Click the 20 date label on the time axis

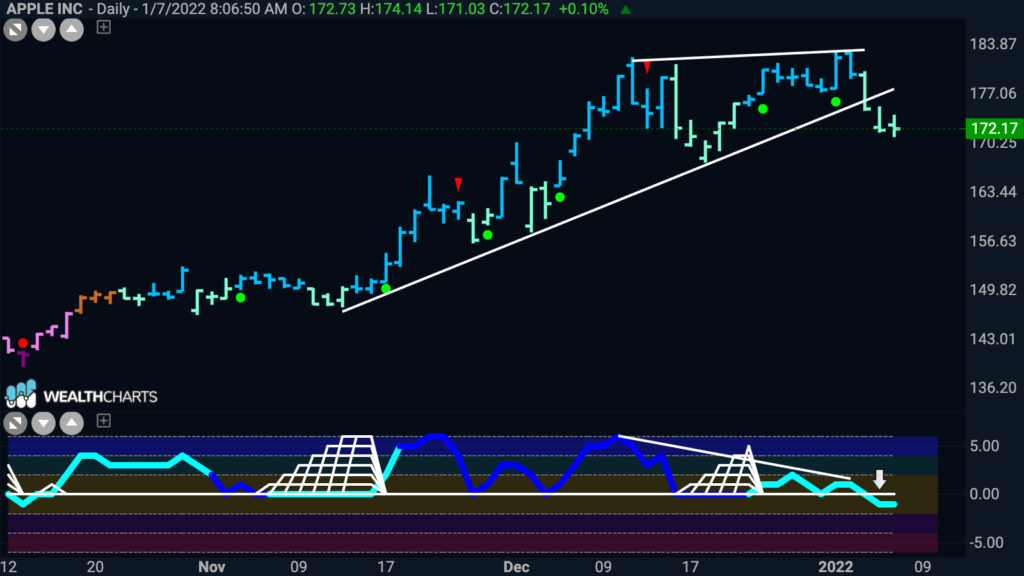pos(95,566)
